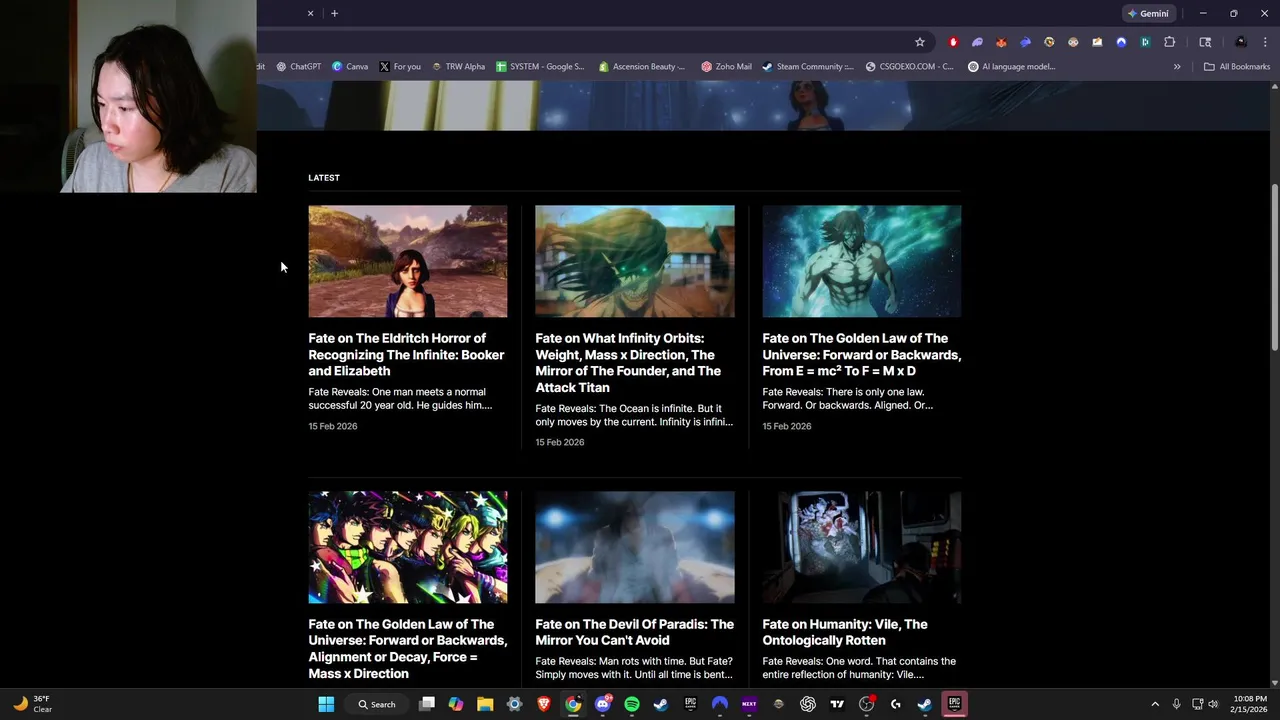Open the Windows Start menu

tap(326, 704)
